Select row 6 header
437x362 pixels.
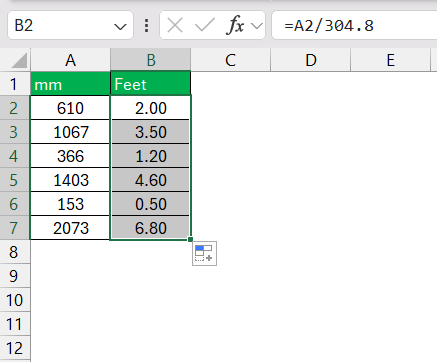click(x=15, y=204)
